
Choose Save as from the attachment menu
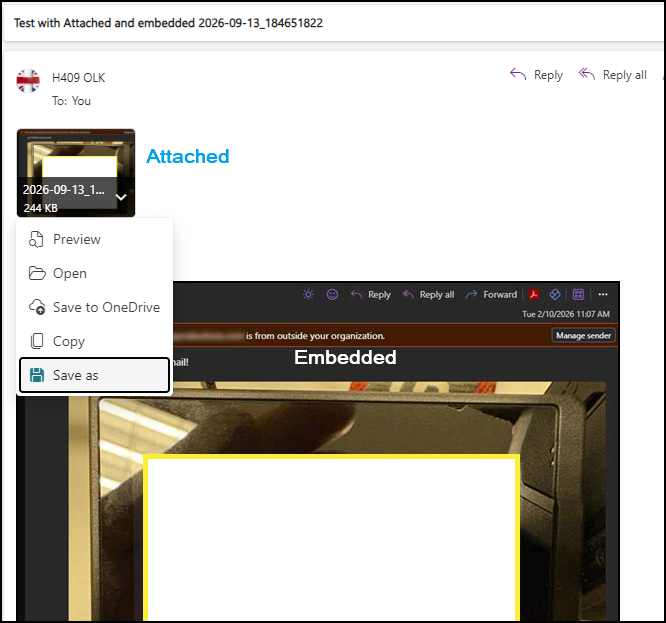coord(94,375)
